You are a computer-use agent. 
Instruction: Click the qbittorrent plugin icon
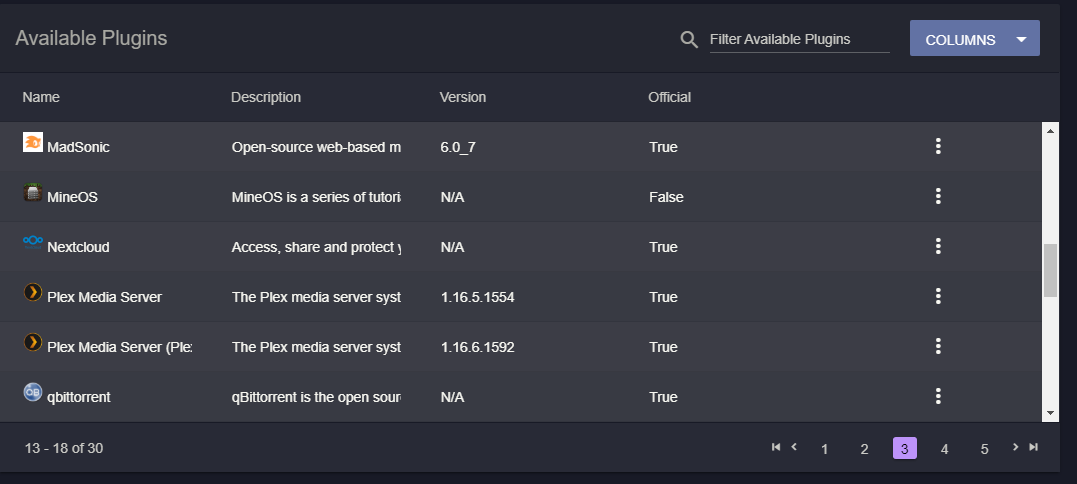tap(33, 393)
